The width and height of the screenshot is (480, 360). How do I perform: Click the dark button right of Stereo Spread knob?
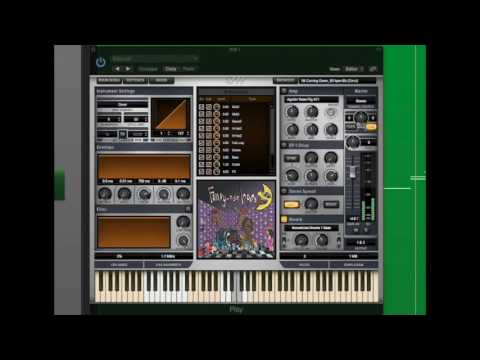pos(331,204)
